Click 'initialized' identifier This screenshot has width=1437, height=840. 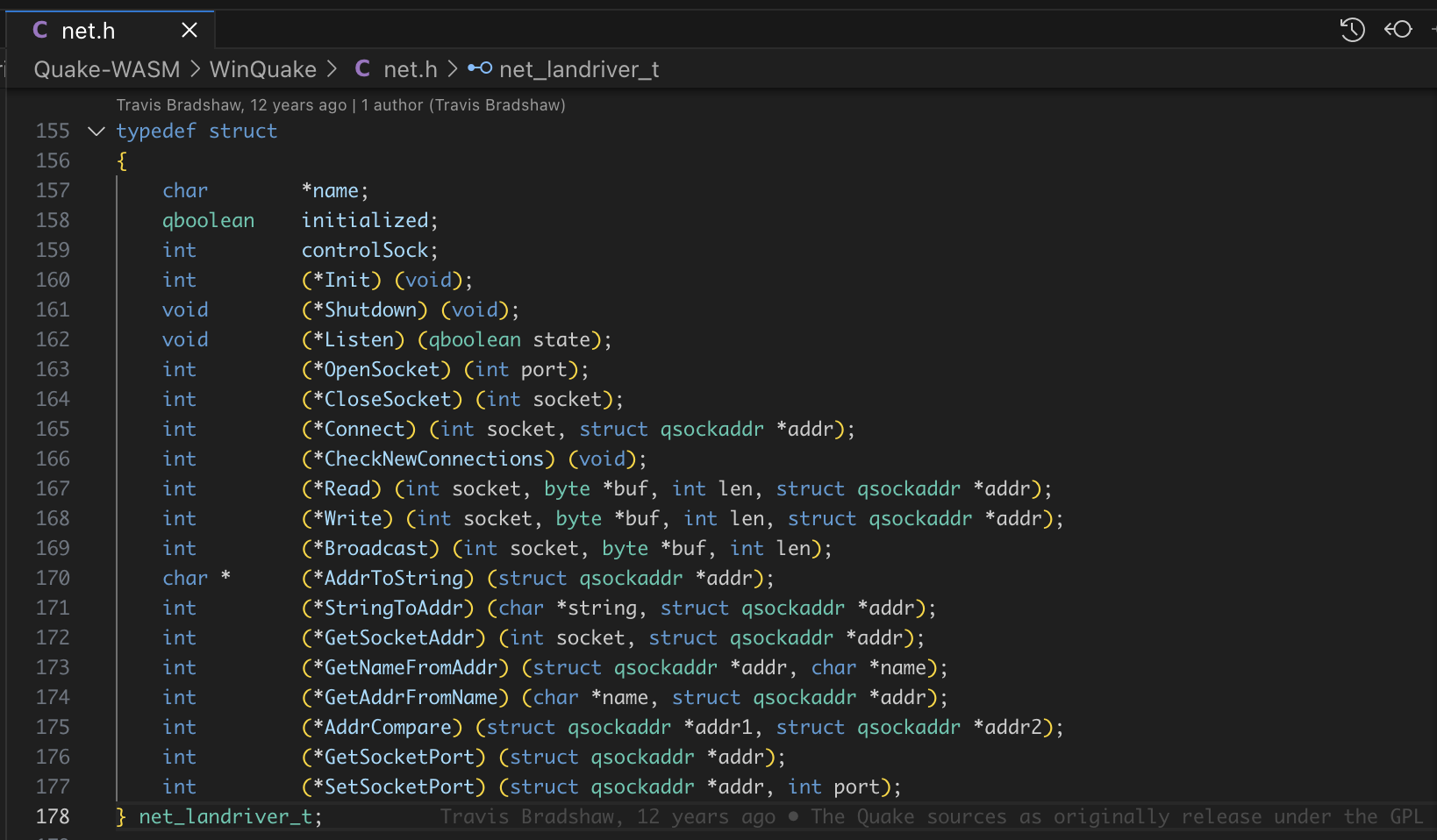365,221
